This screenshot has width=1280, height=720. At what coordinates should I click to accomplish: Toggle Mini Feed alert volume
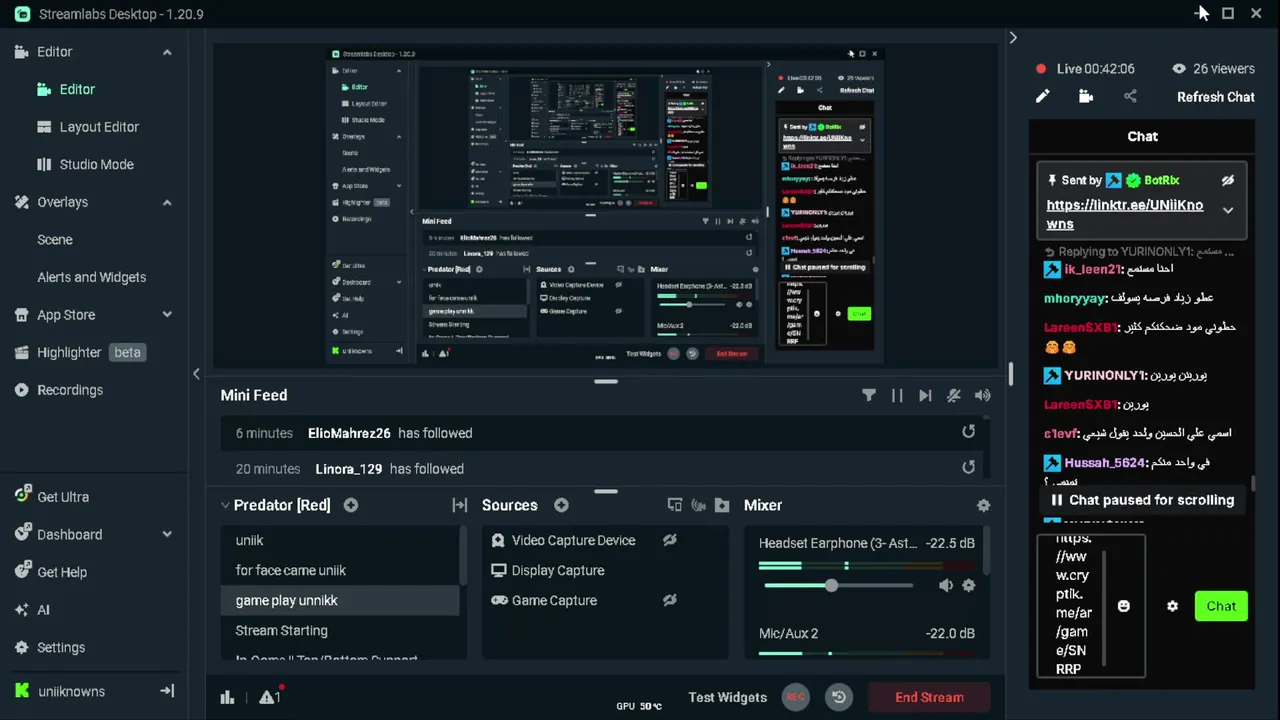coord(983,395)
